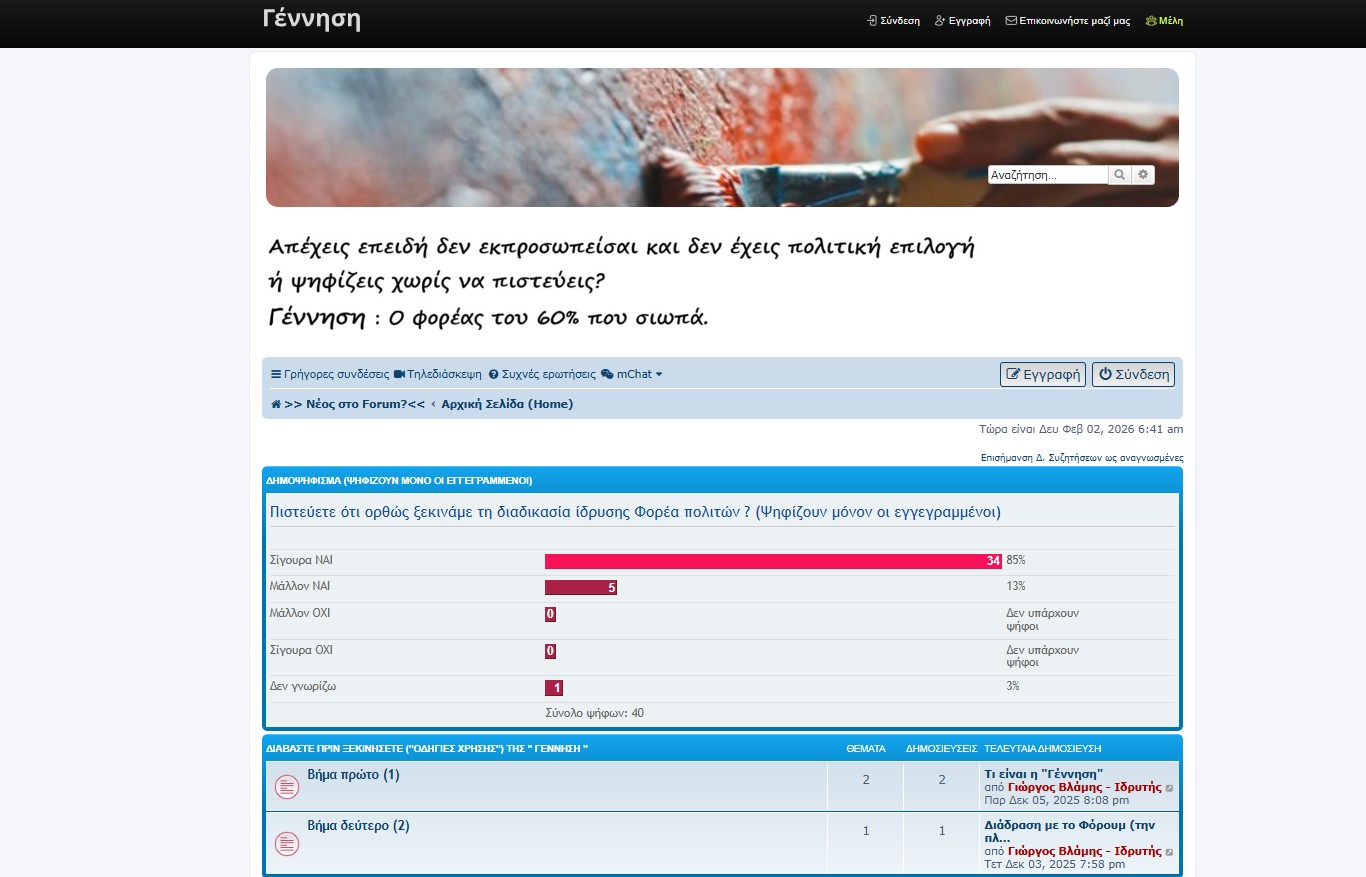Open Μέλη link in the top header

click(x=1164, y=21)
